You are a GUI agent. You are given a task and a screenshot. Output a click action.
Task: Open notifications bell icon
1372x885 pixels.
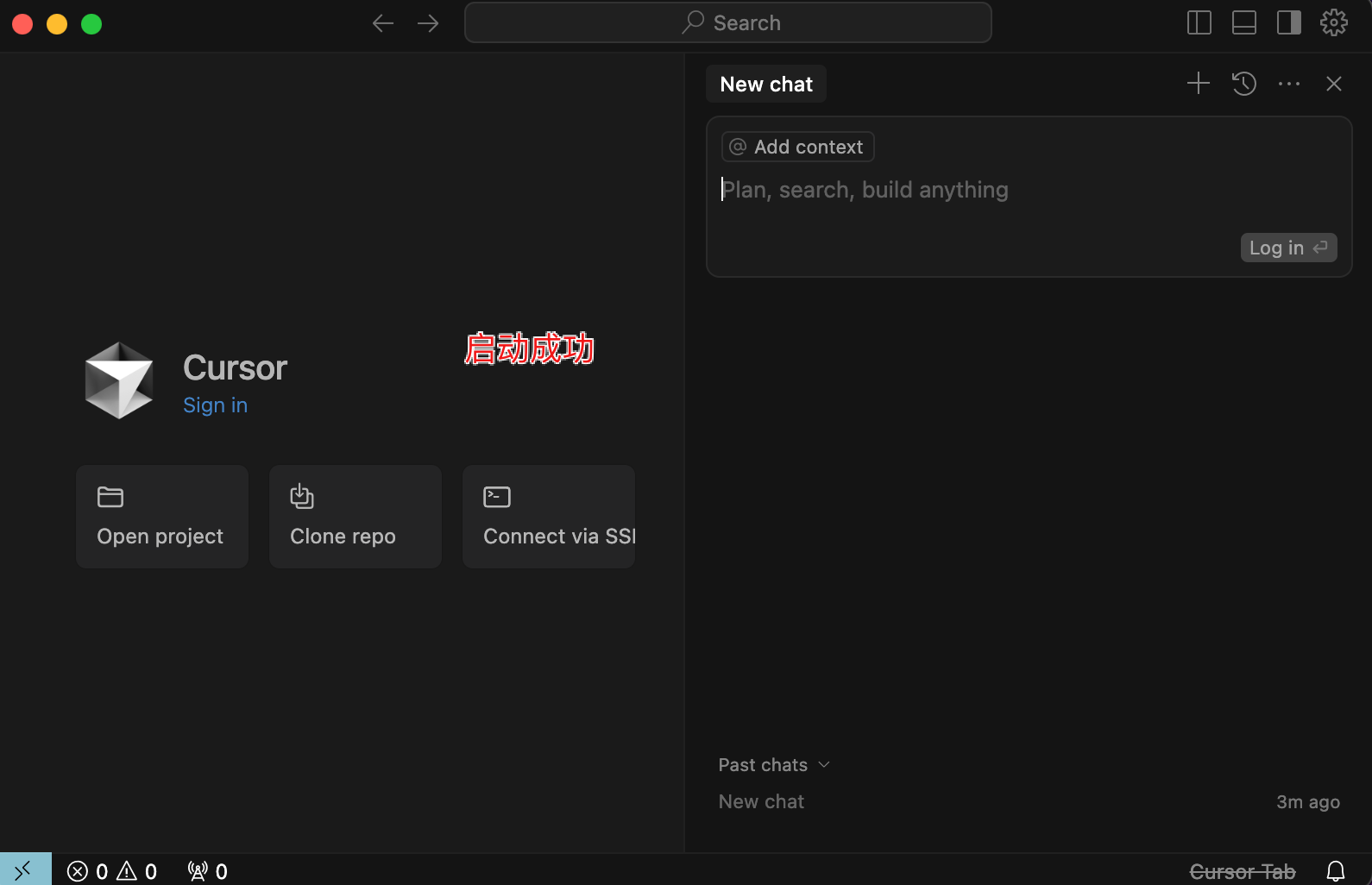tap(1336, 871)
